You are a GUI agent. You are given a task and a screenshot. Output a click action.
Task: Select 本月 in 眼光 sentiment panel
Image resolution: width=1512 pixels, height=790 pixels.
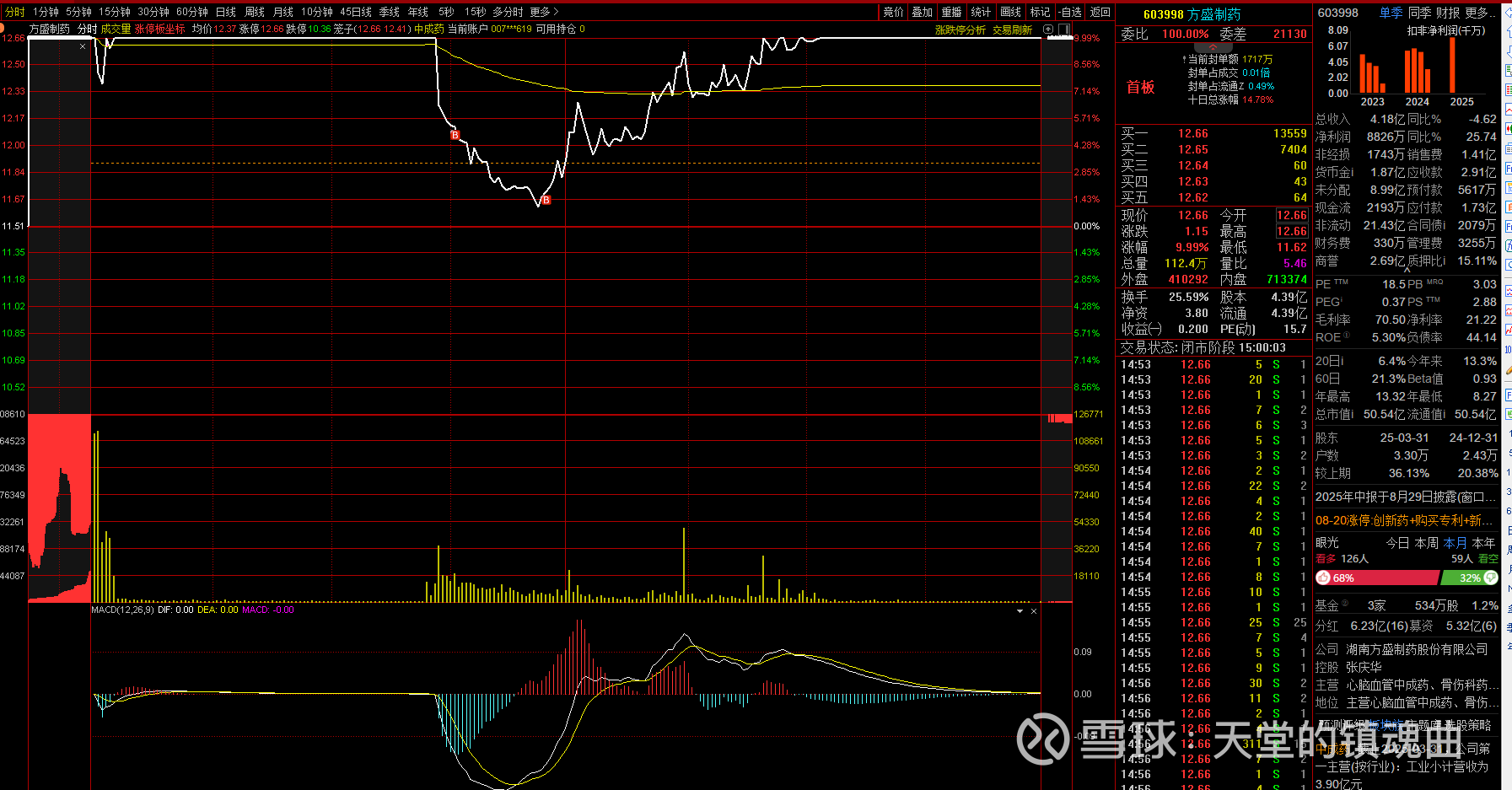coord(1456,543)
